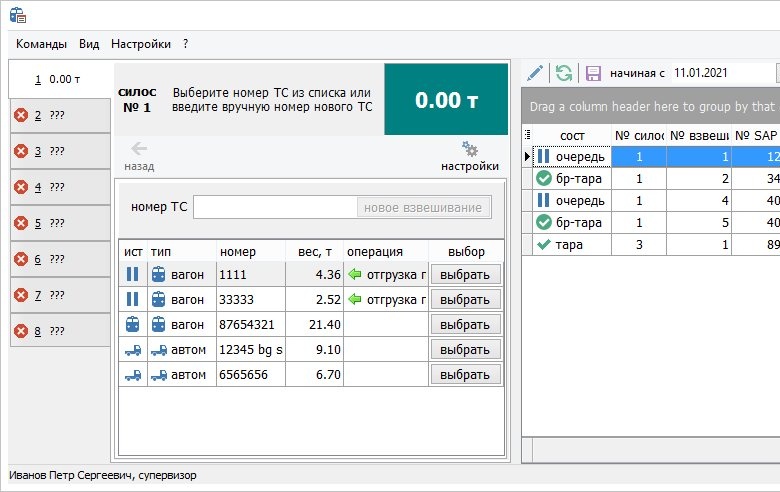Image resolution: width=780 pixels, height=492 pixels.
Task: Open the Вид menu
Action: pos(89,44)
